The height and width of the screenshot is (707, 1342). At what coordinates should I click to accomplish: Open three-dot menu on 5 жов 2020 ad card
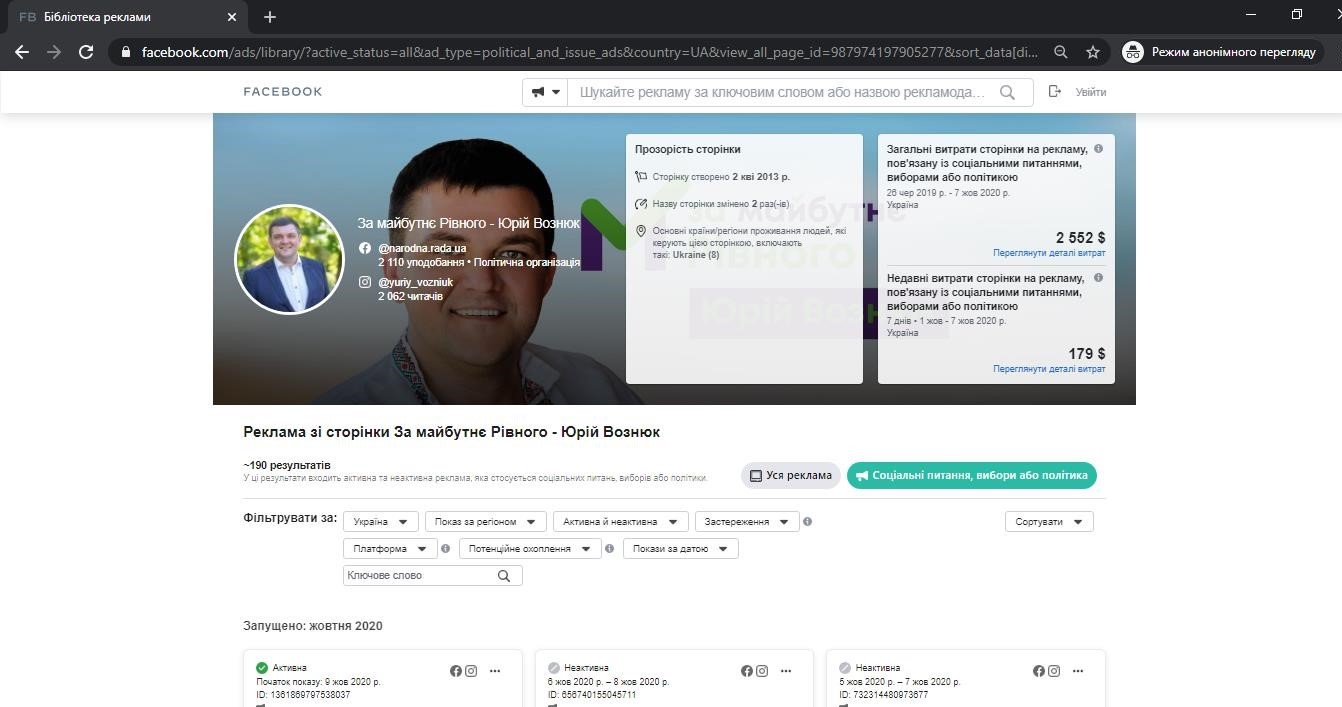1078,671
